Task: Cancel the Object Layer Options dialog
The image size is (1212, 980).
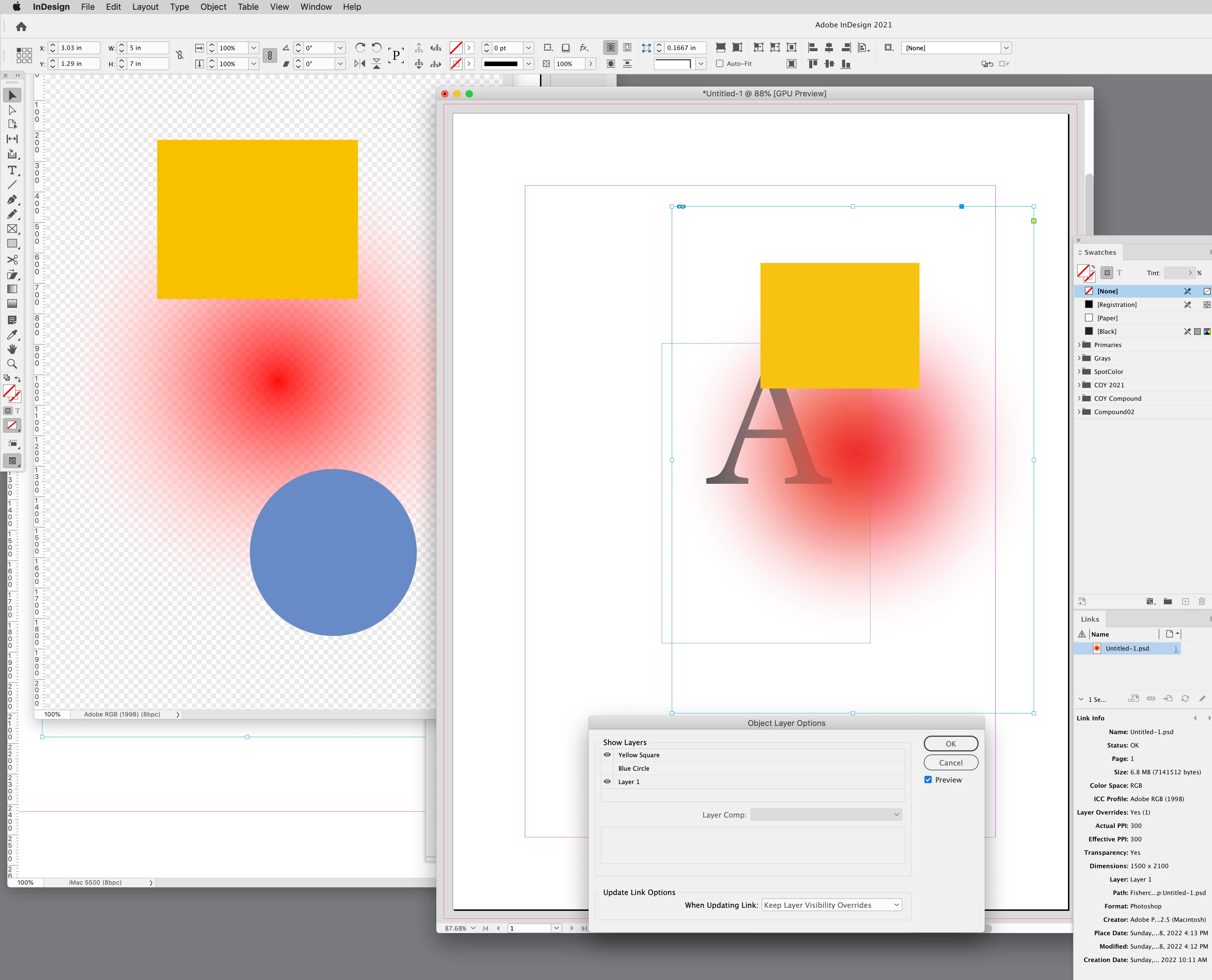Action: 951,763
